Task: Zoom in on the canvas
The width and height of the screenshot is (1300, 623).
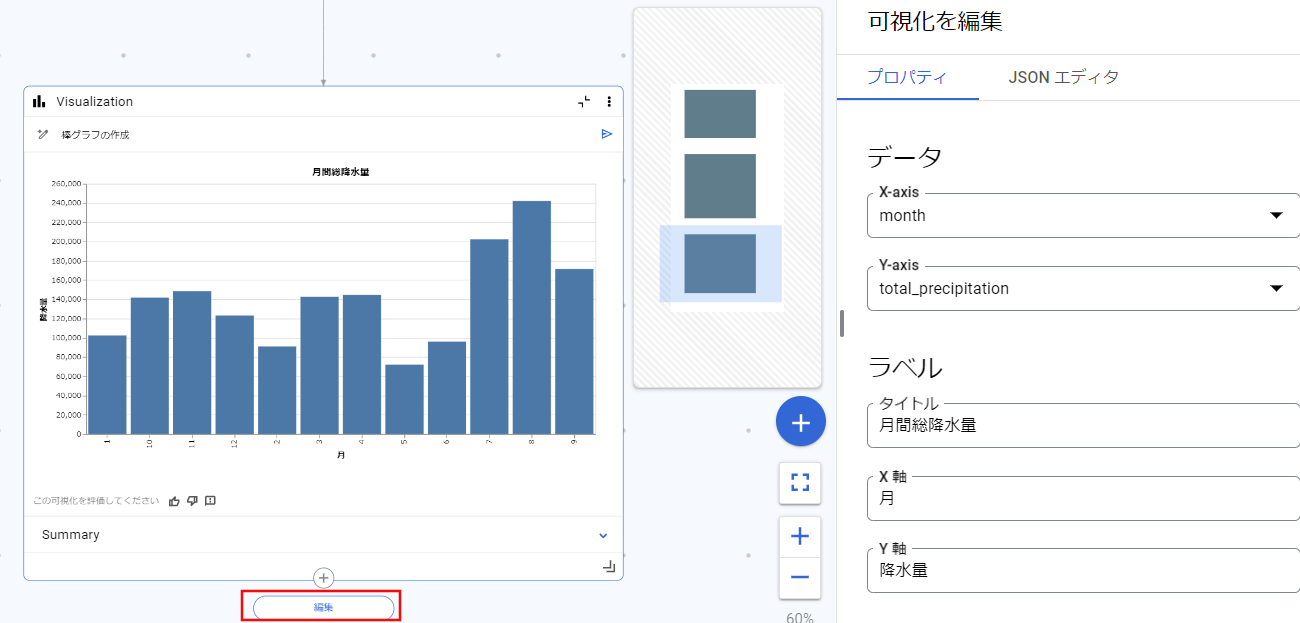Action: (x=800, y=537)
